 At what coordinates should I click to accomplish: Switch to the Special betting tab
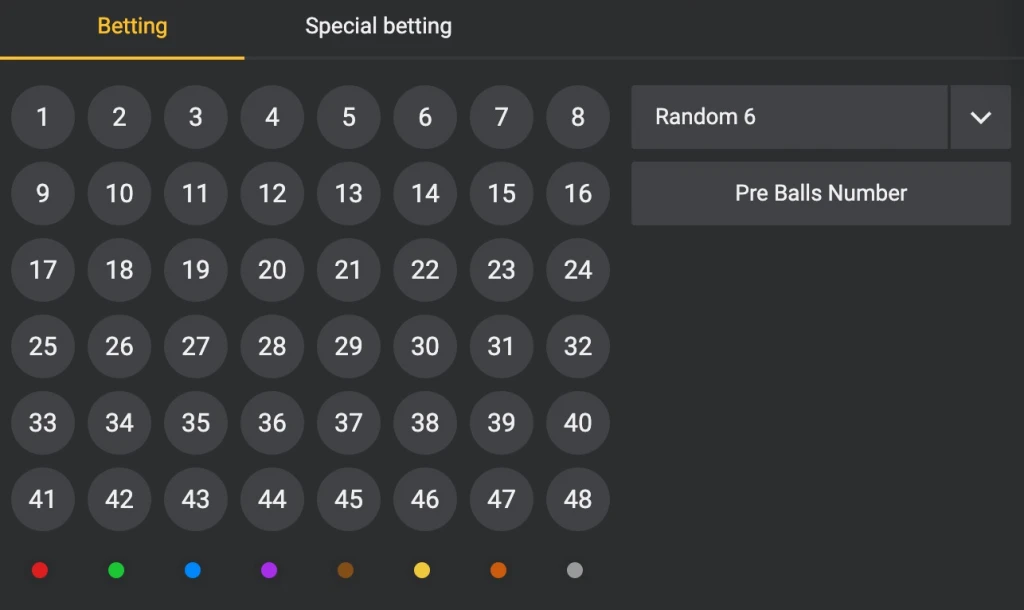click(378, 27)
